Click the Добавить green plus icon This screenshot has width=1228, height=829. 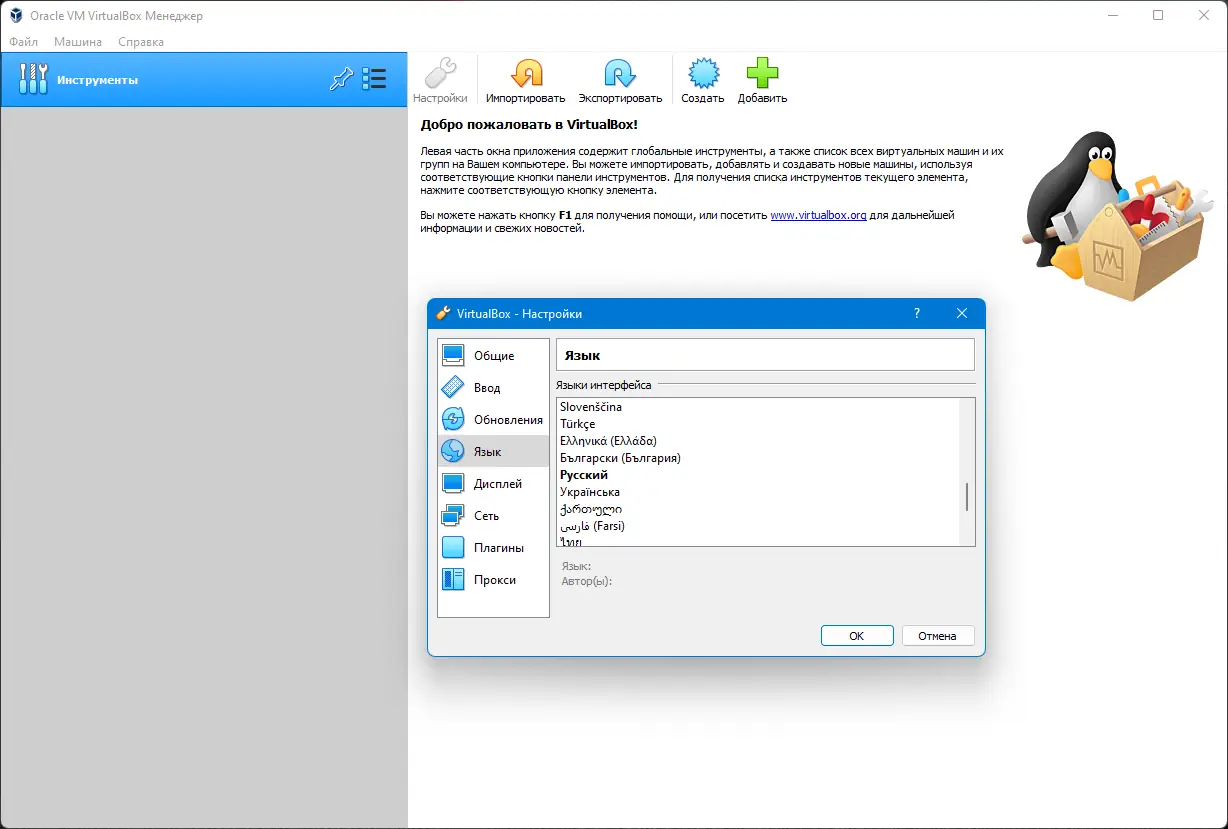tap(762, 74)
